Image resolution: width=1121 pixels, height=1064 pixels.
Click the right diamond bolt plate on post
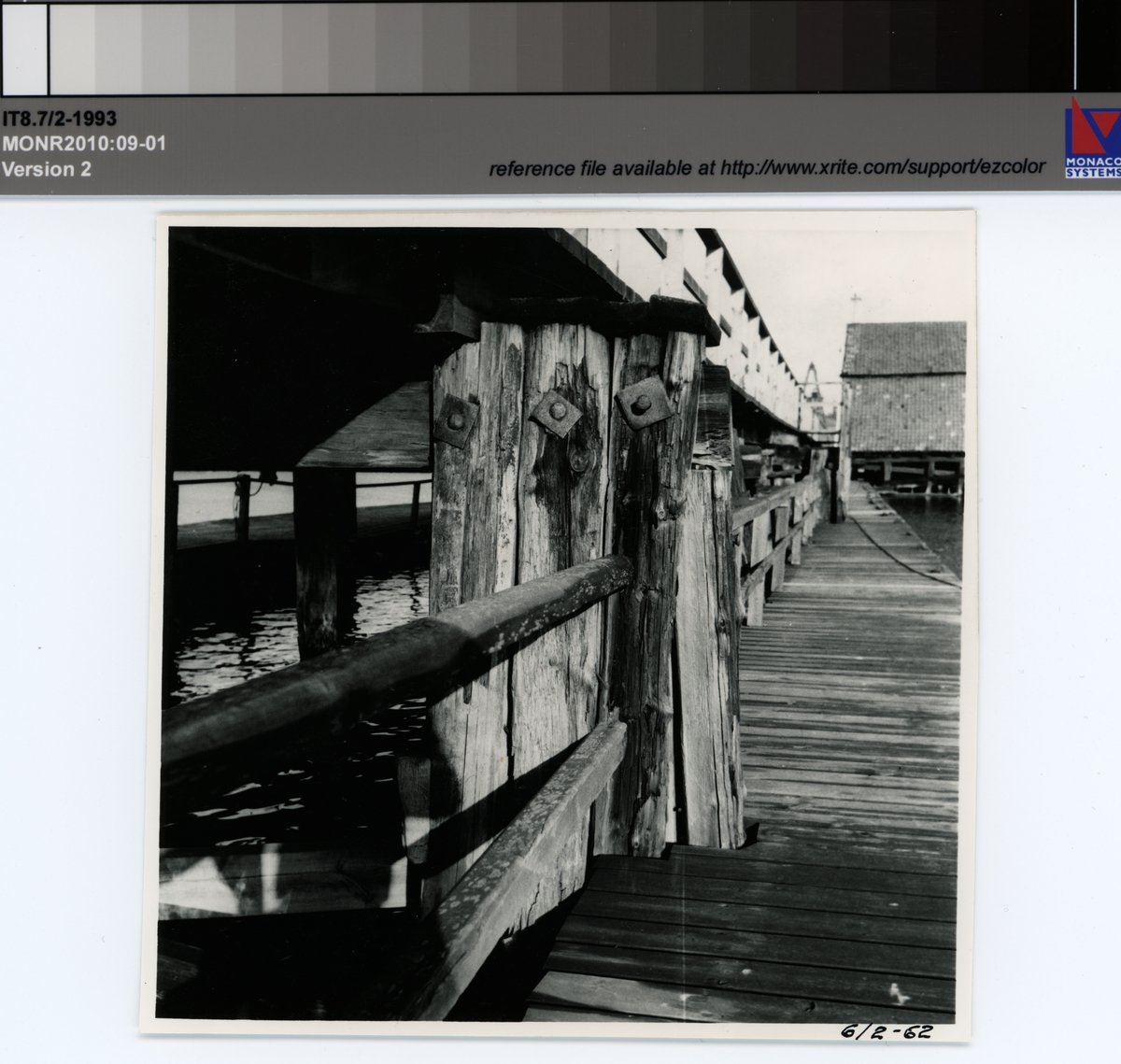642,404
